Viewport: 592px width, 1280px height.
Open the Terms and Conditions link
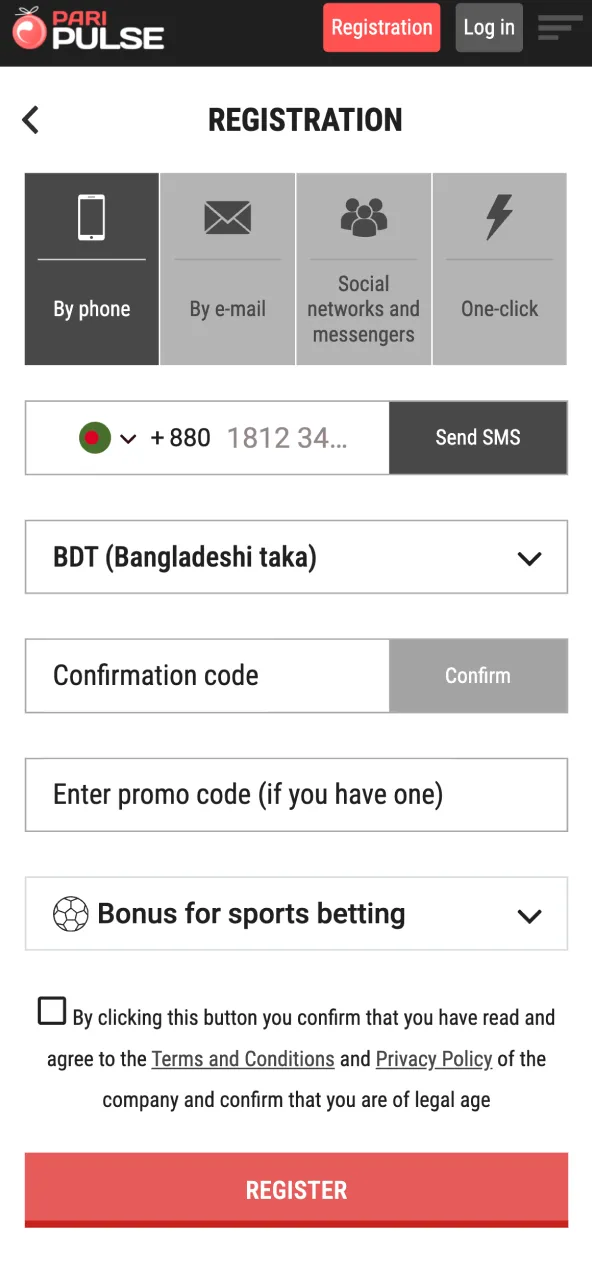click(x=242, y=1058)
